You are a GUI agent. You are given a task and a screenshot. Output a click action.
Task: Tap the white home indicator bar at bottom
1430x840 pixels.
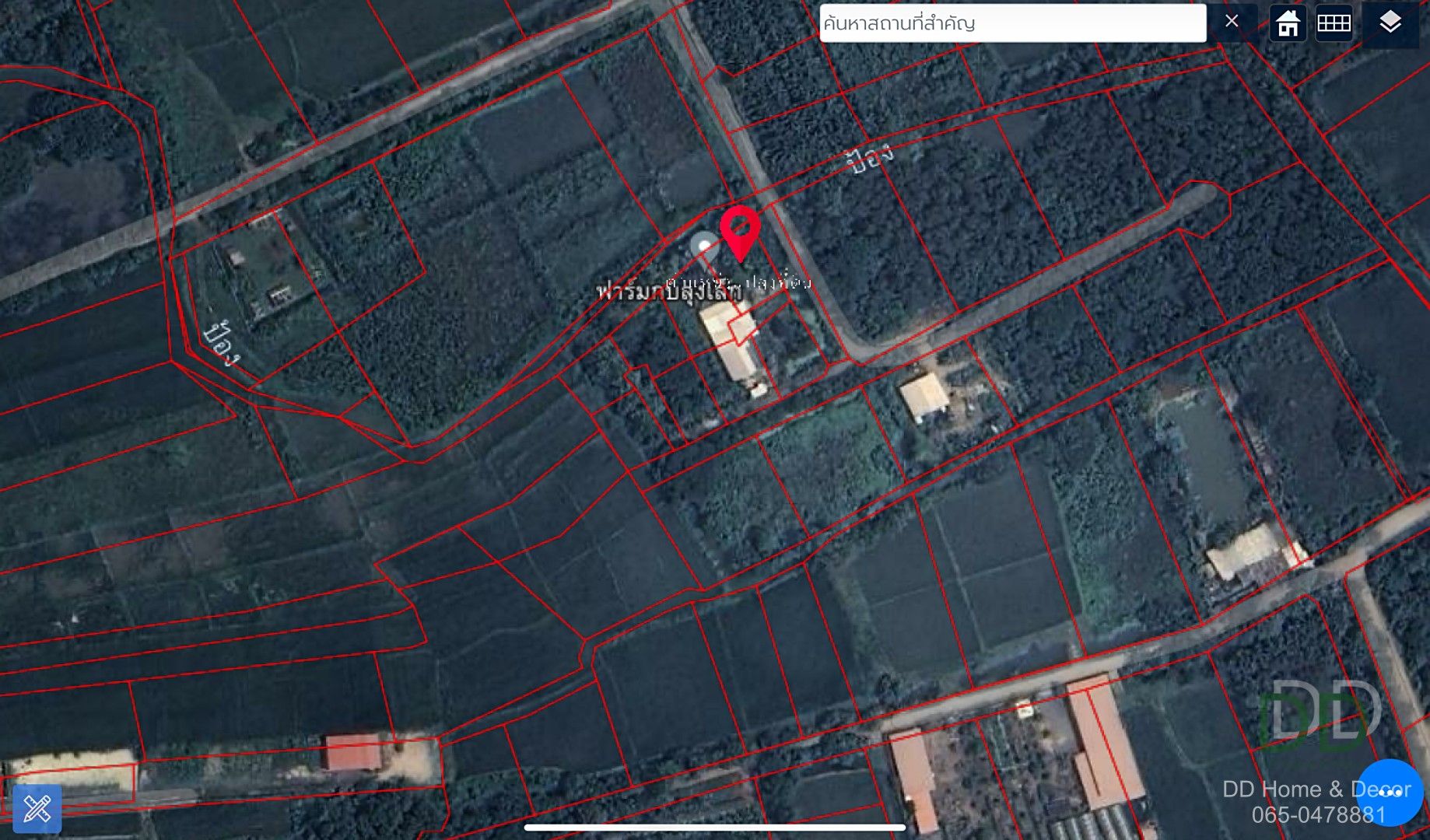[x=714, y=828]
